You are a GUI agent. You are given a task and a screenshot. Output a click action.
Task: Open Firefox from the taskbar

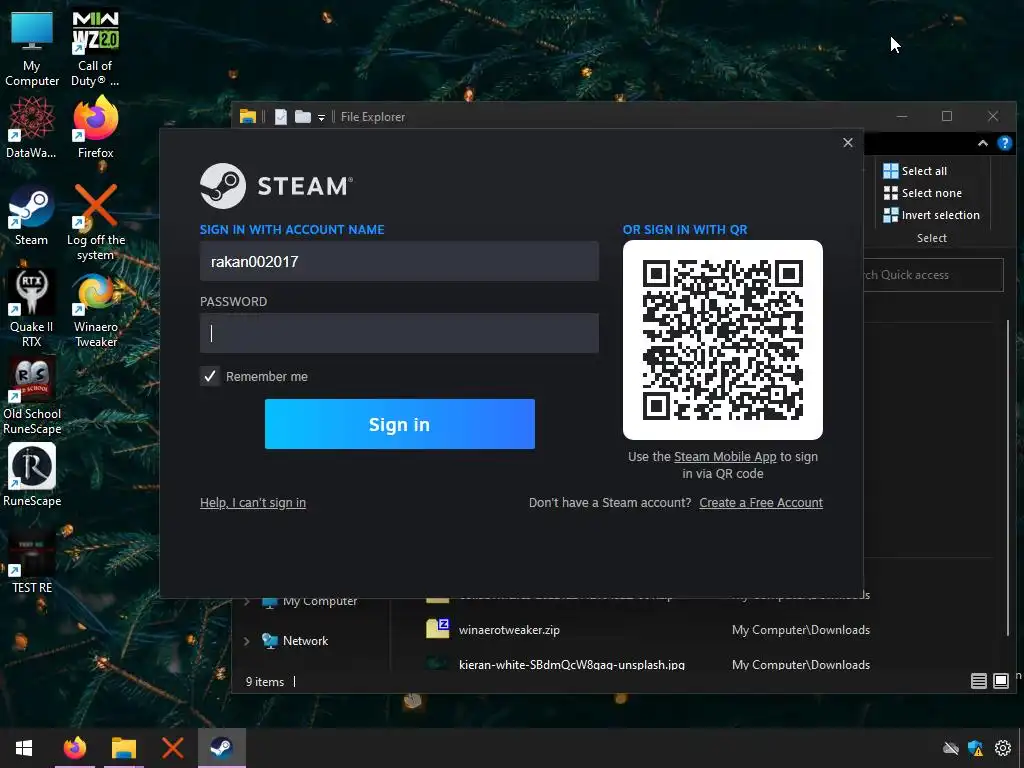(x=74, y=748)
